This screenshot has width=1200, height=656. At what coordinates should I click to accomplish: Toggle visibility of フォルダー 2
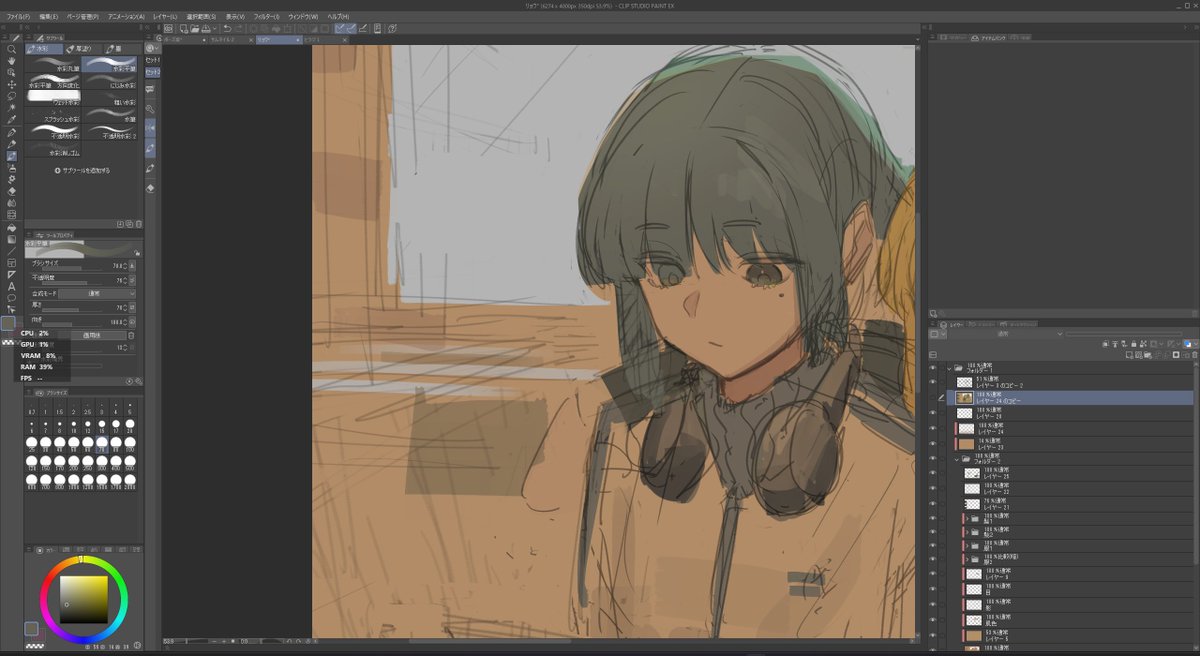pyautogui.click(x=940, y=460)
